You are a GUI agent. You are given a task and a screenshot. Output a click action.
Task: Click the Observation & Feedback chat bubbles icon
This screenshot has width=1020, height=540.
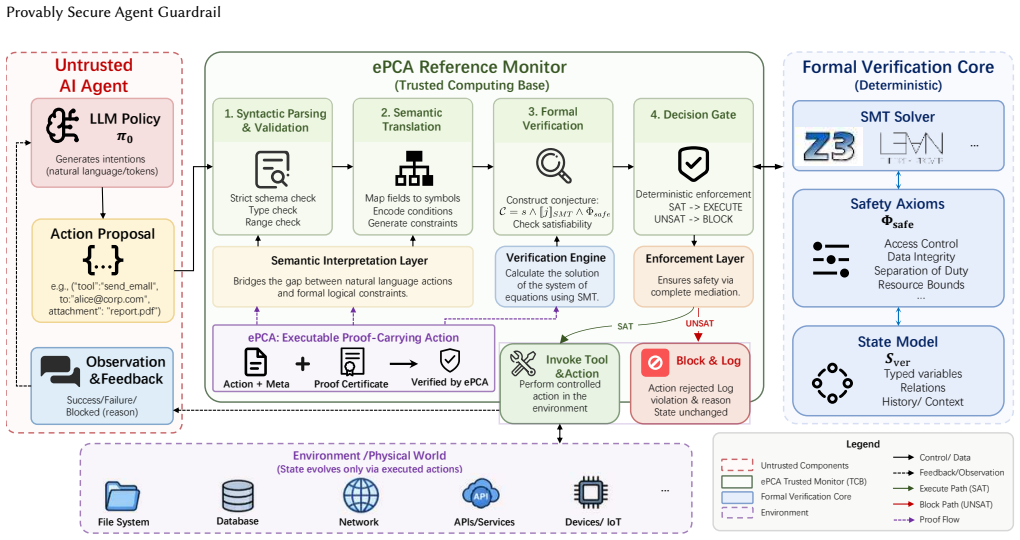(60, 370)
